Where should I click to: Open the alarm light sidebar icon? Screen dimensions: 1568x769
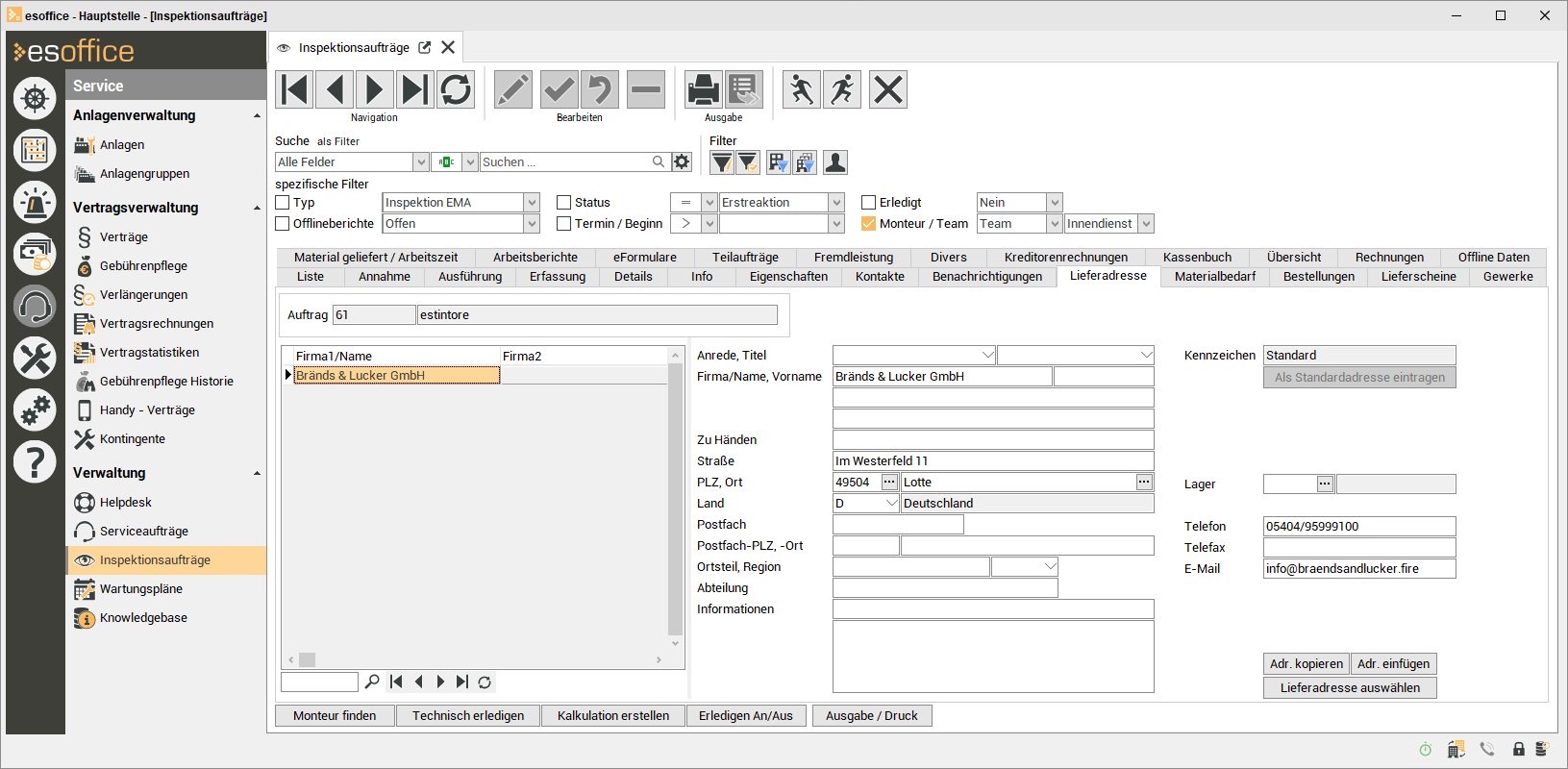tap(35, 202)
